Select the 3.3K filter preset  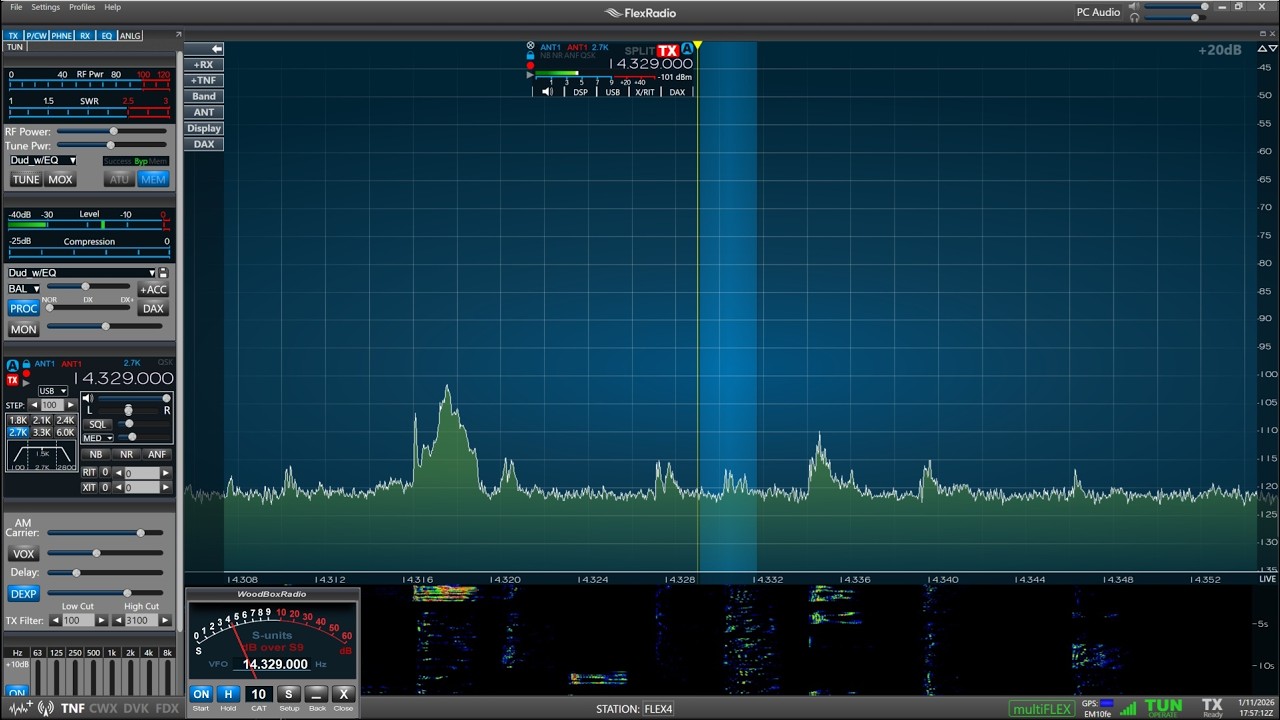(41, 433)
